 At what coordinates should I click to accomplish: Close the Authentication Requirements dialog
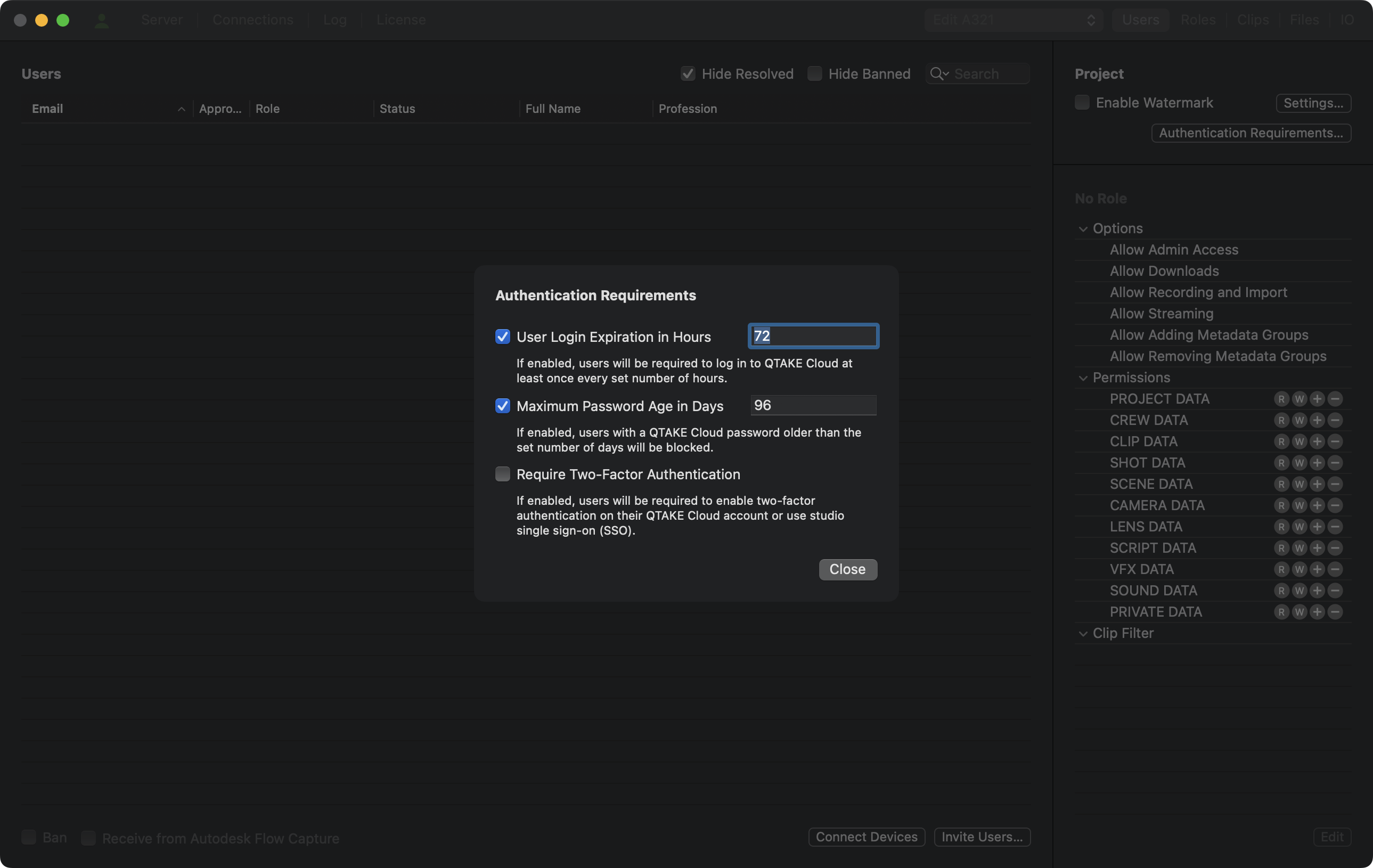(847, 569)
